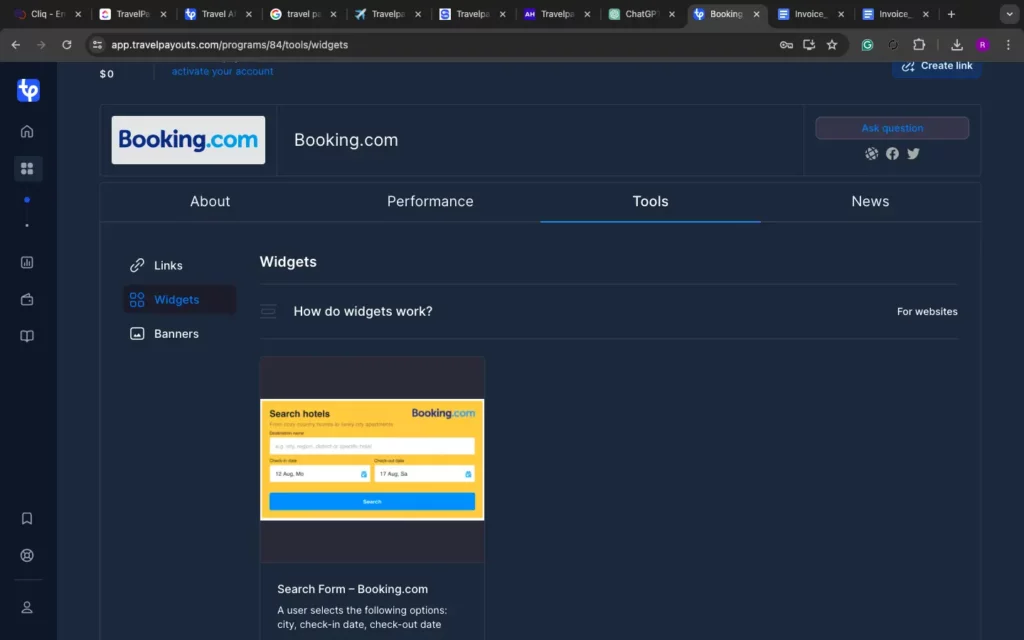Click the Travelpayouts logo in sidebar
The image size is (1024, 640).
tap(28, 90)
